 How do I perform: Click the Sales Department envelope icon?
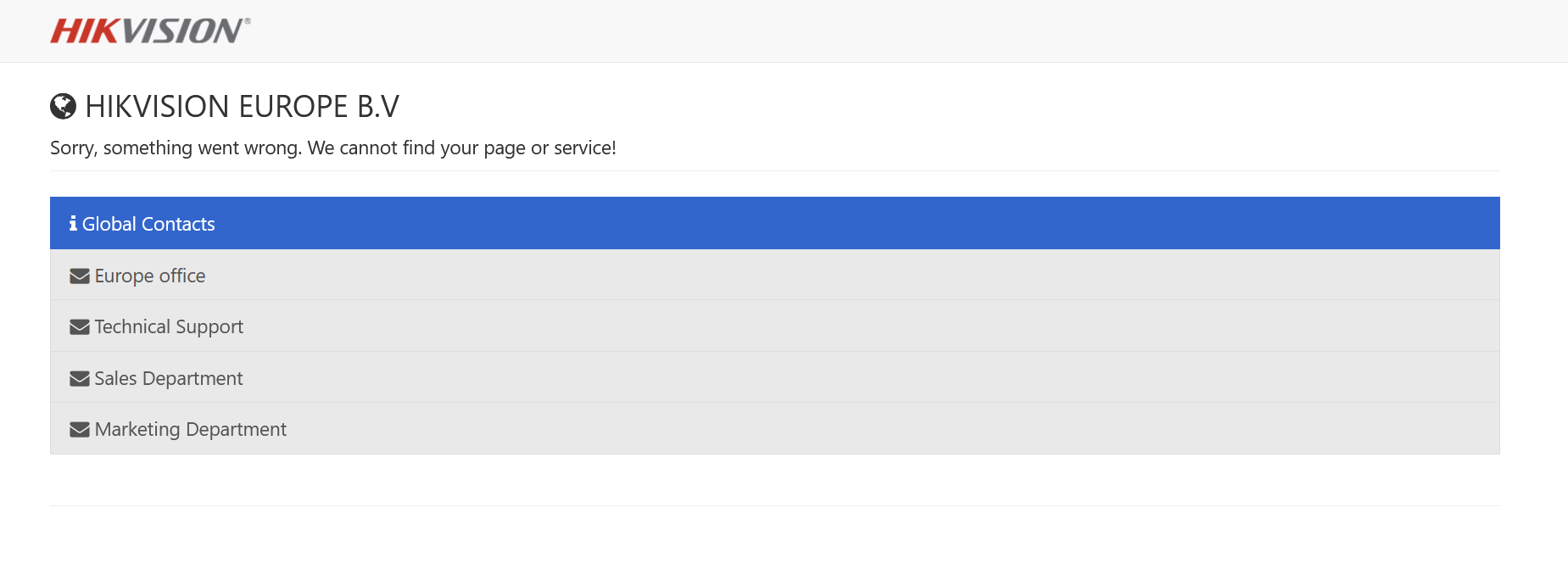80,378
